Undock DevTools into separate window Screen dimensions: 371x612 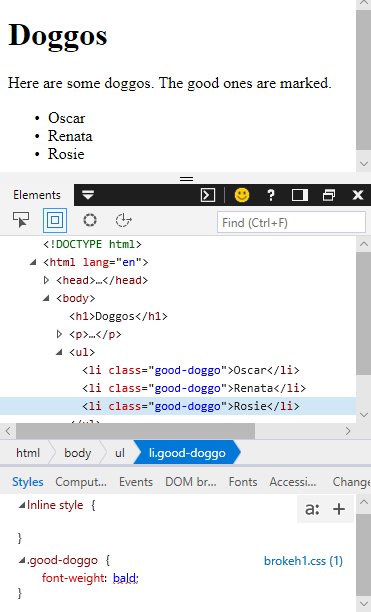329,195
